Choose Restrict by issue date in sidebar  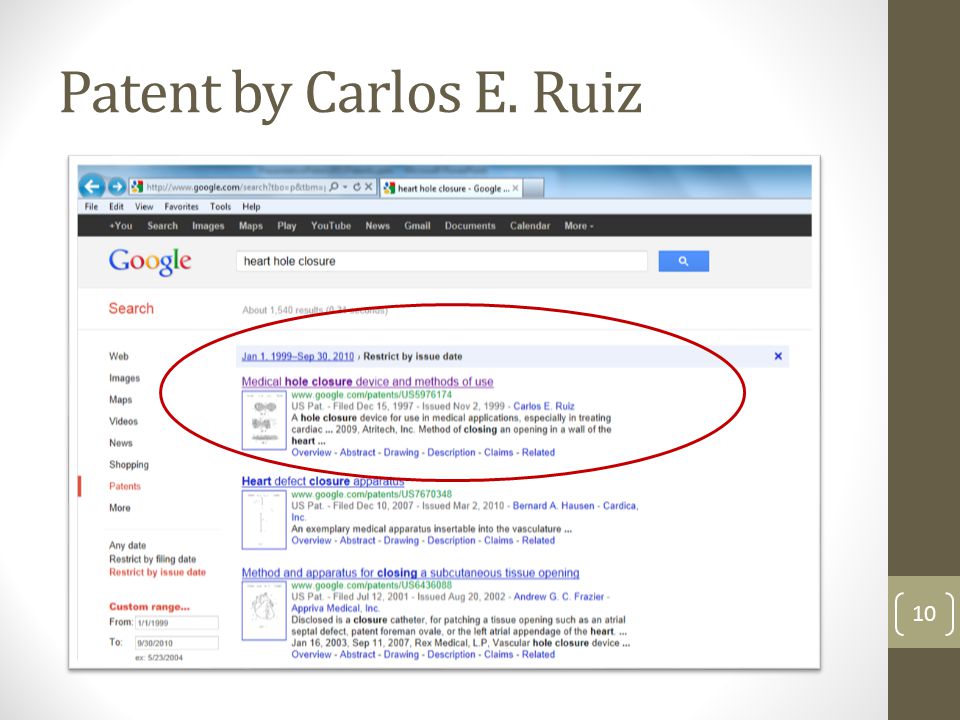tap(157, 572)
